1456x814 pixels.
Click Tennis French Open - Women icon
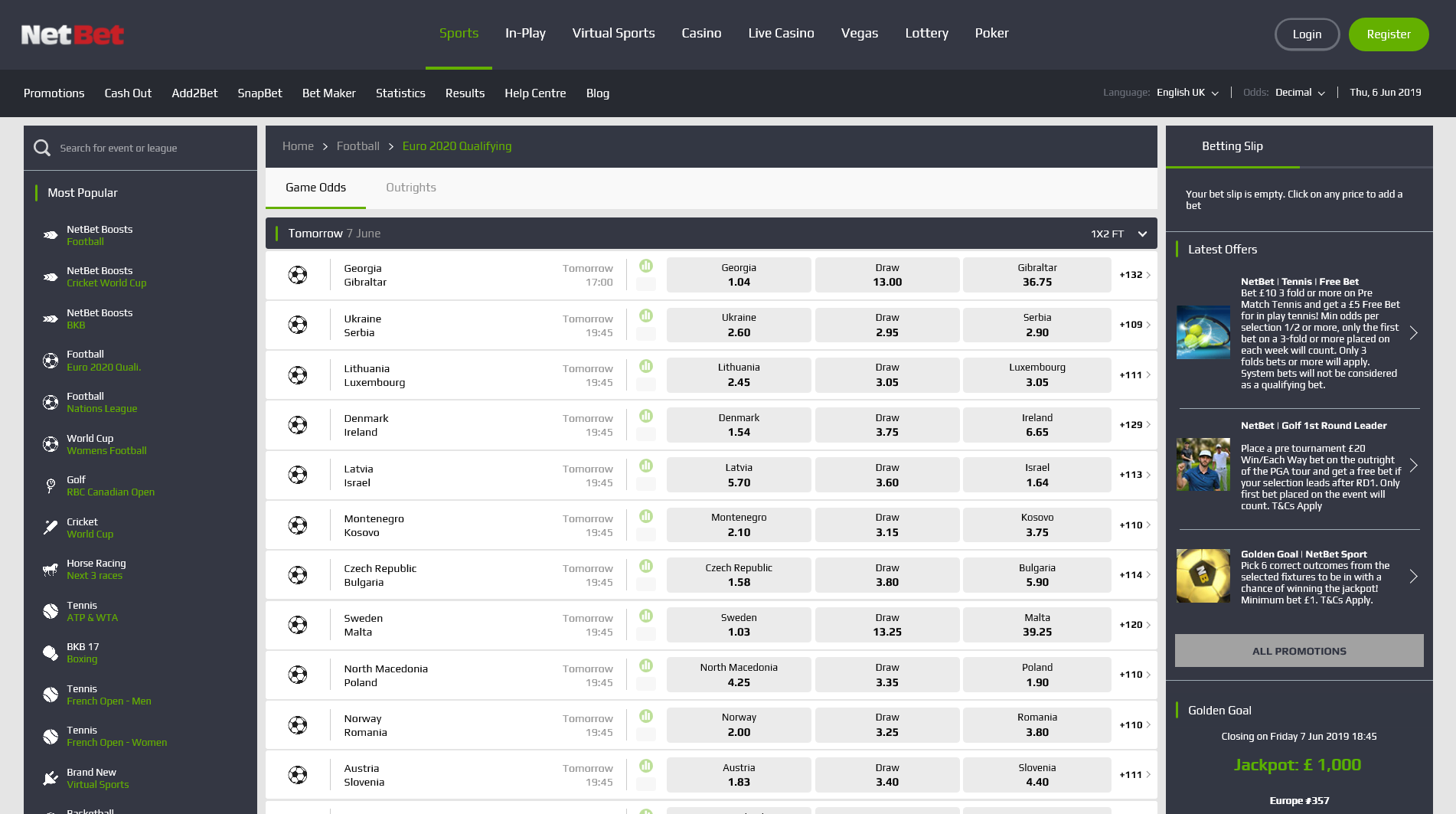[51, 736]
